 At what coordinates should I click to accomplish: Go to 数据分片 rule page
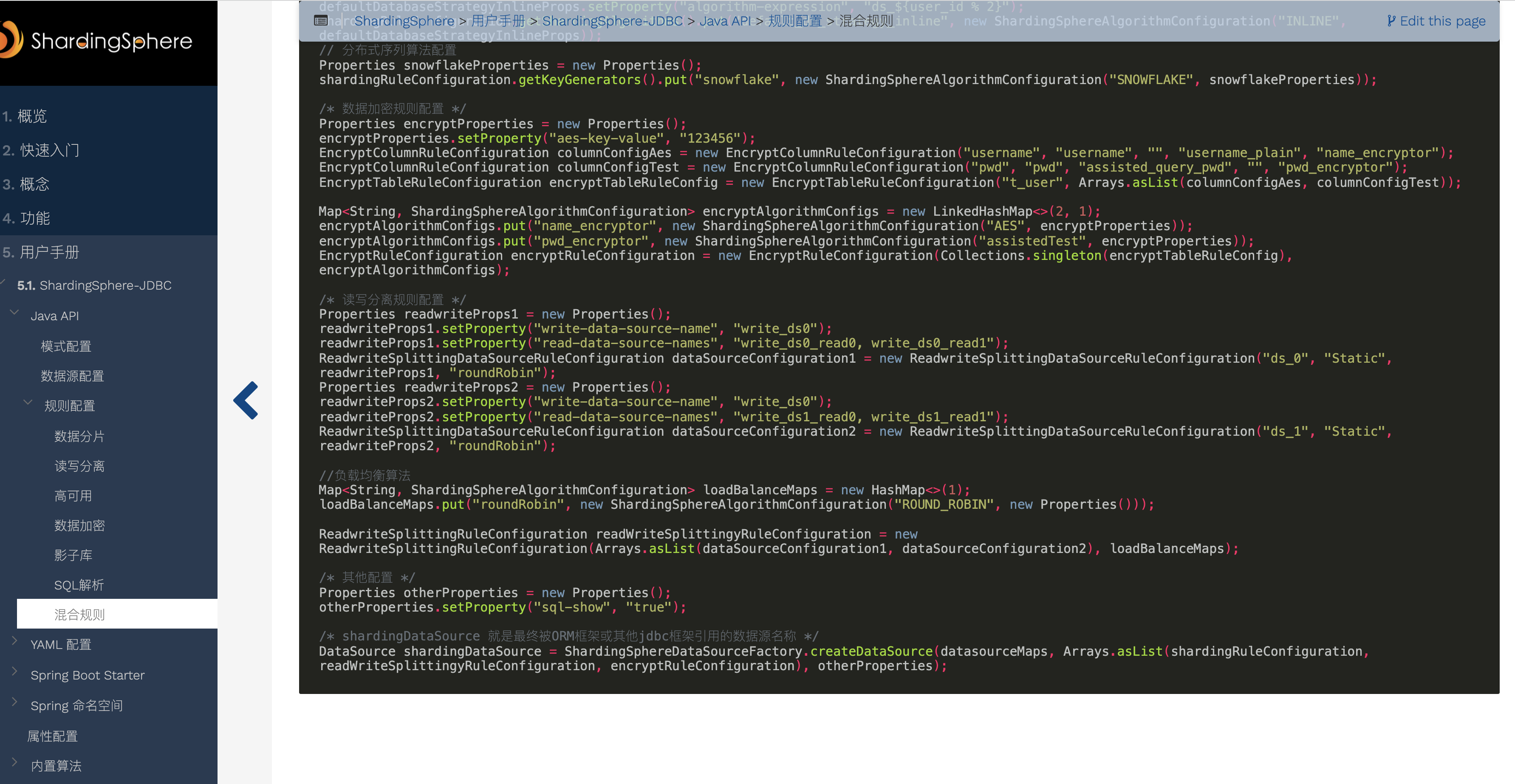point(79,436)
